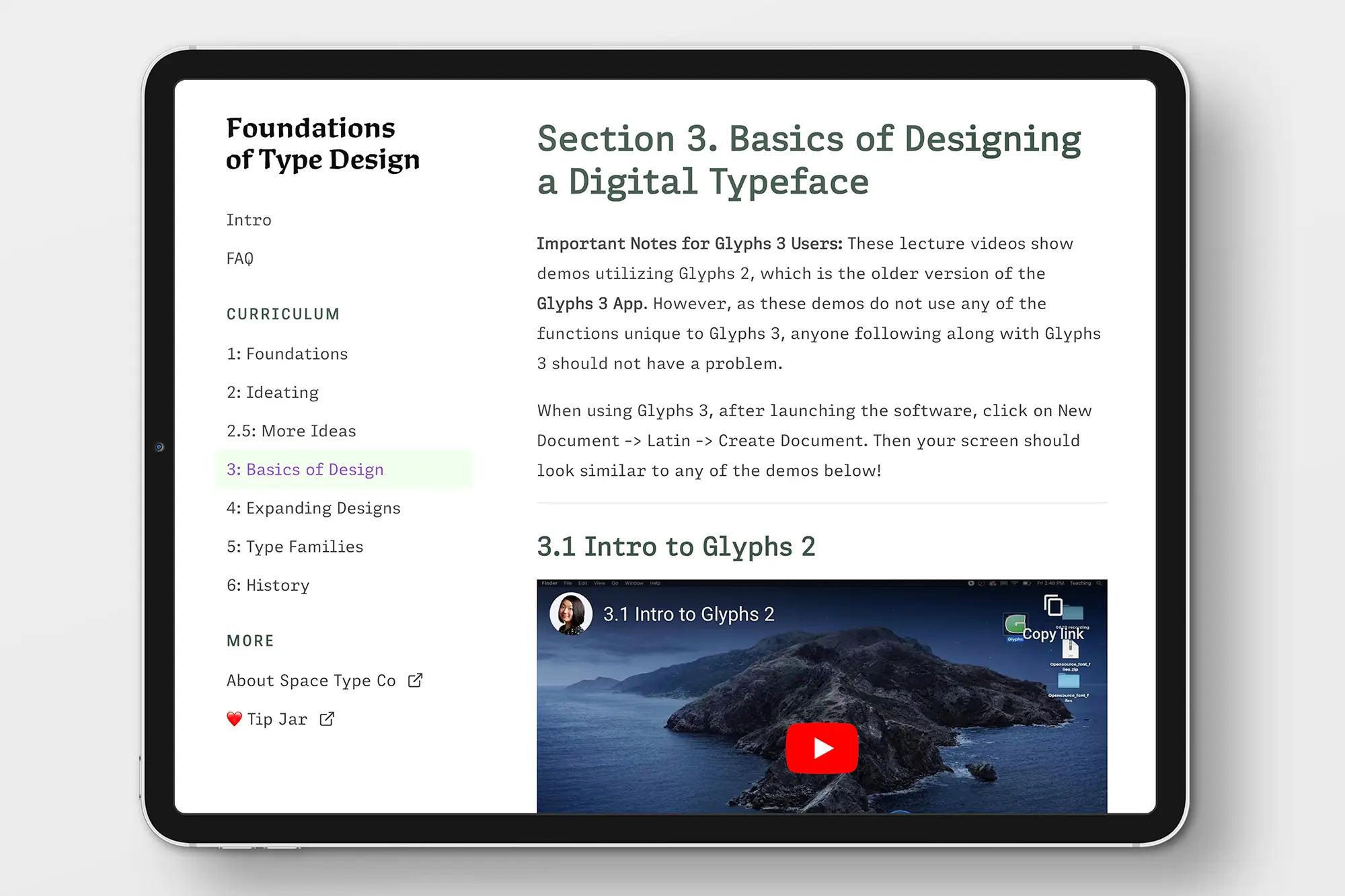Click the Important Notes for Glyphs 3 Users text
Viewport: 1345px width, 896px height.
click(x=689, y=243)
